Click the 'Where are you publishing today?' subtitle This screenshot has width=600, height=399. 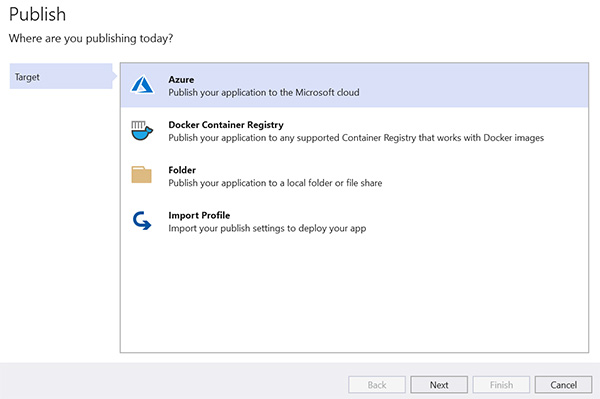coord(91,38)
